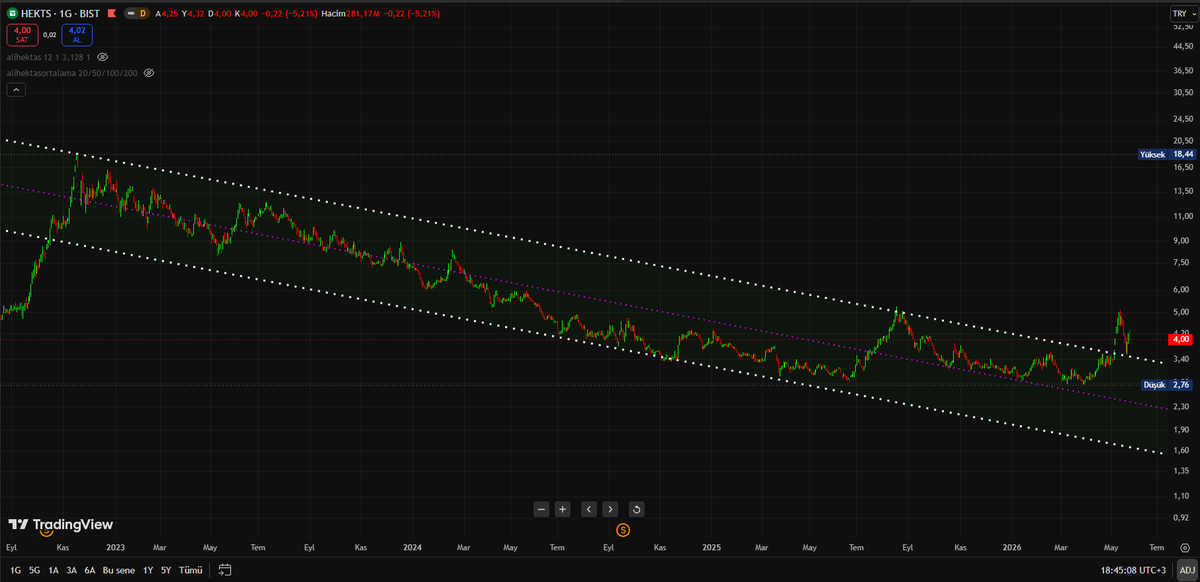Select the 5Y time range
Viewport: 1200px width, 582px height.
166,570
